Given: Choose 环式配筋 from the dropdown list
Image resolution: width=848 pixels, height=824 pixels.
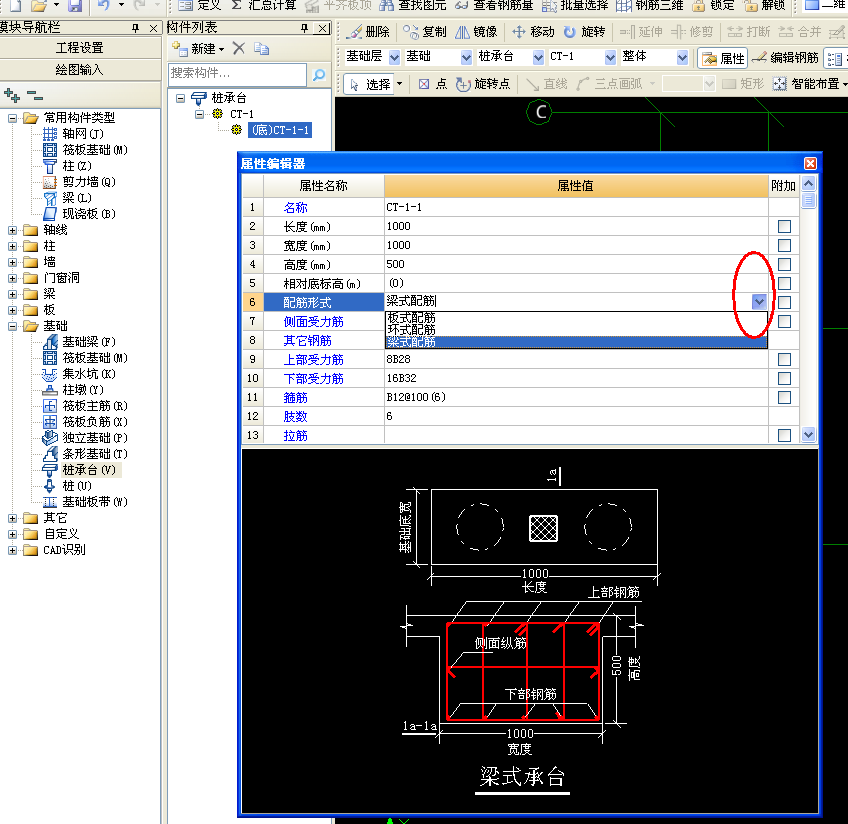Looking at the screenshot, I should coord(576,329).
